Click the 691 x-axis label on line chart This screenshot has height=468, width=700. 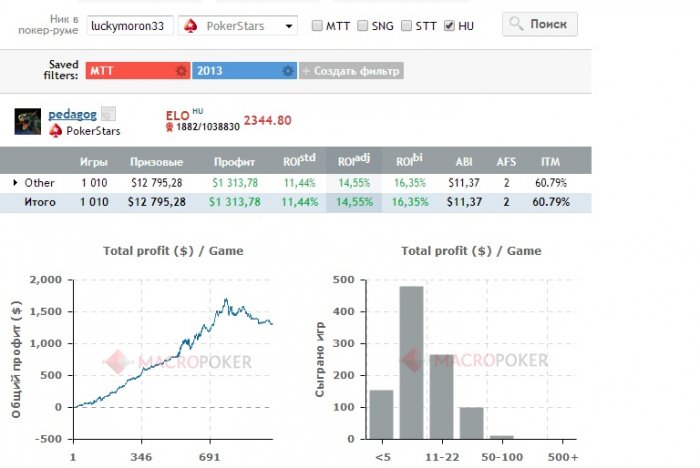pos(210,457)
